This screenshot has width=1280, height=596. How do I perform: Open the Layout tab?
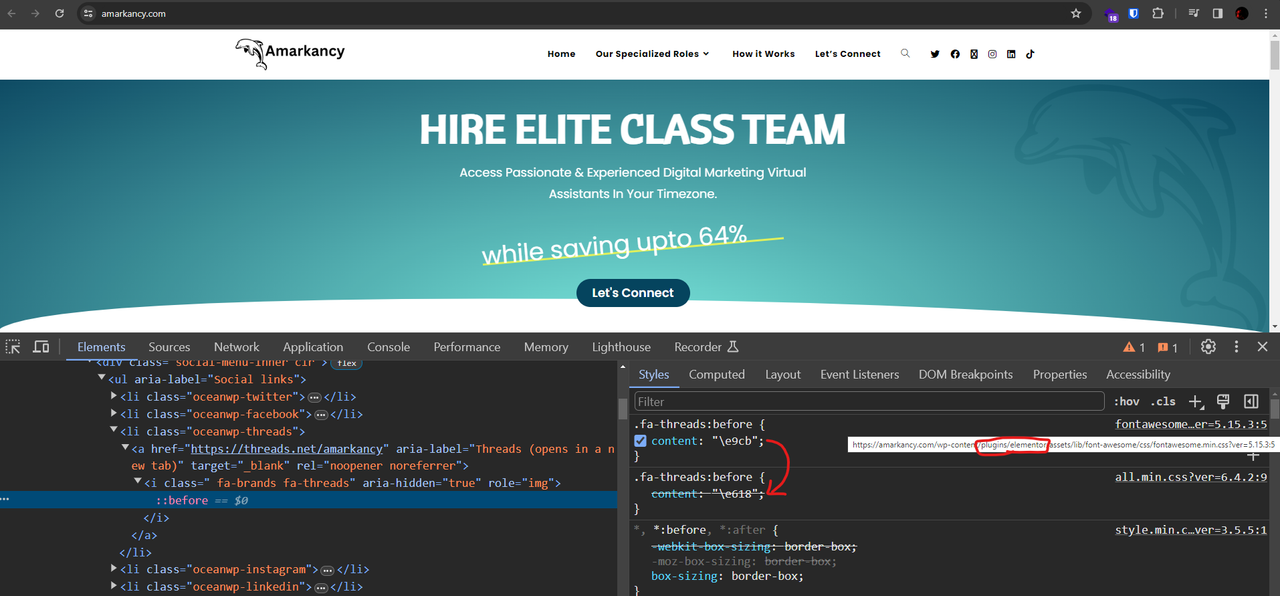pos(783,374)
